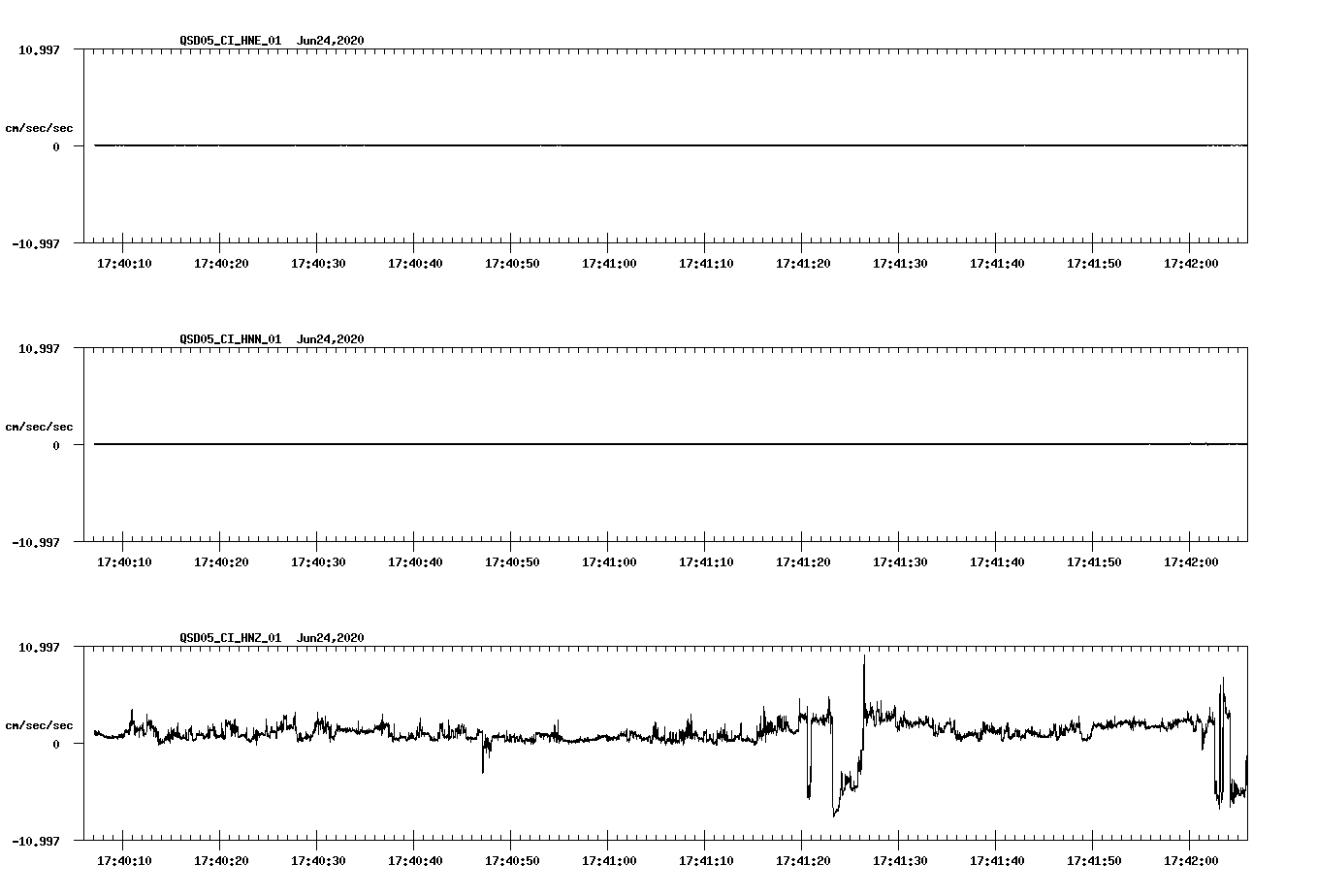The width and height of the screenshot is (1317, 896).
Task: Click 17:40:50 time label under HNE plot
Action: coord(512,263)
